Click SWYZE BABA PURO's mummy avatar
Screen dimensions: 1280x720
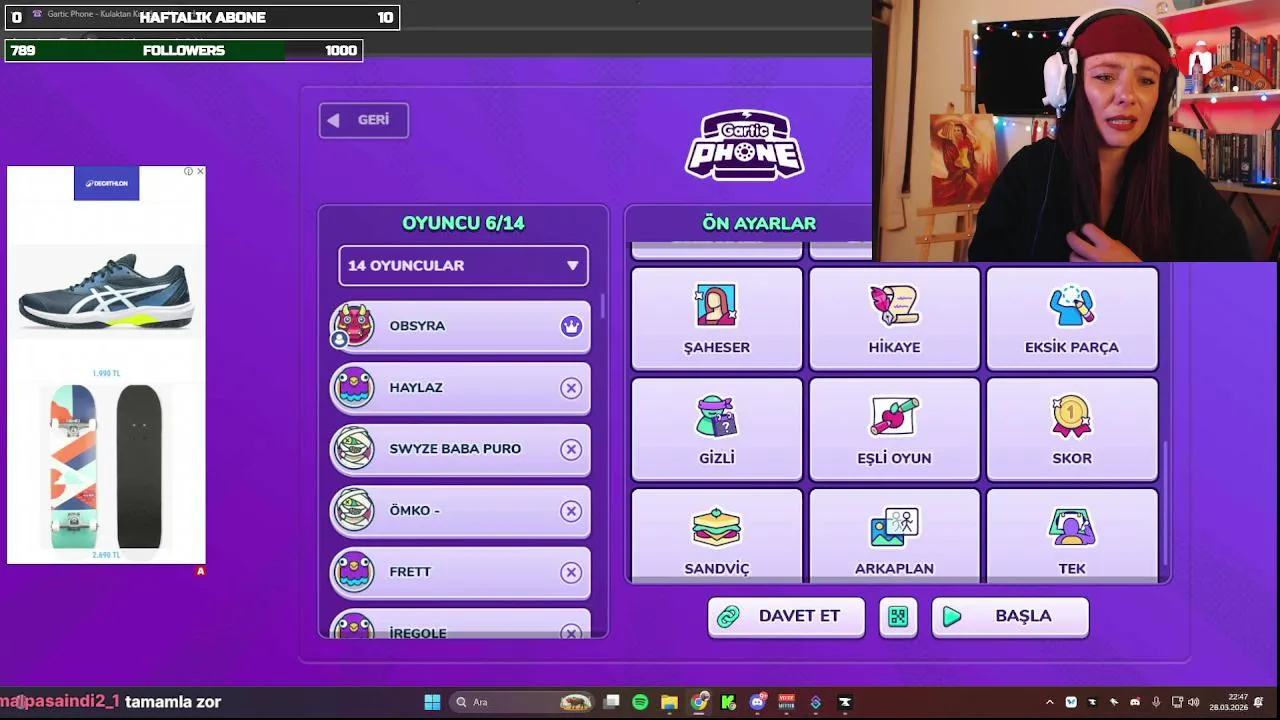click(x=353, y=449)
